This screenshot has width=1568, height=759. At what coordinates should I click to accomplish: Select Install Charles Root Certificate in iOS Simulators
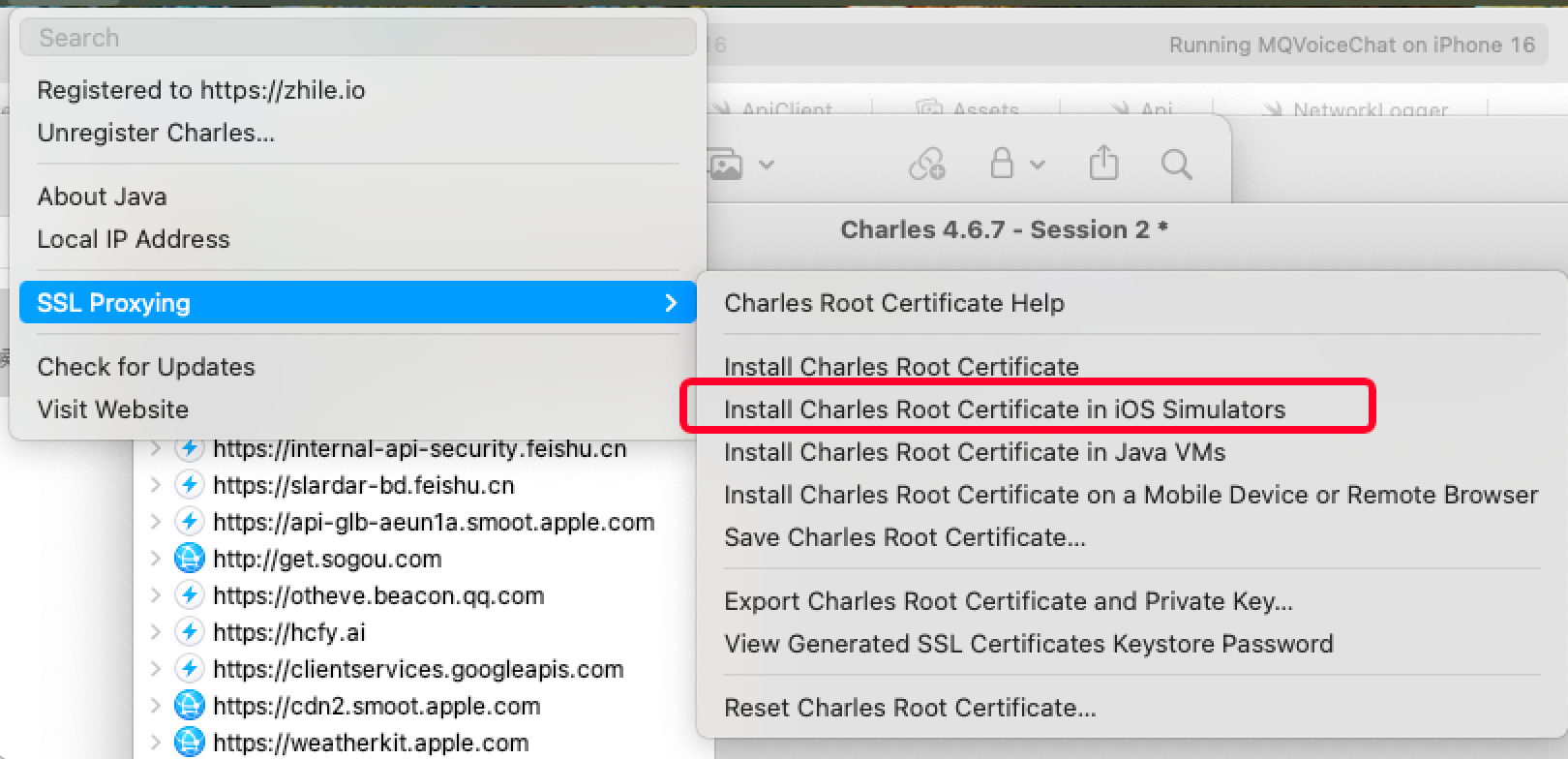[1004, 410]
